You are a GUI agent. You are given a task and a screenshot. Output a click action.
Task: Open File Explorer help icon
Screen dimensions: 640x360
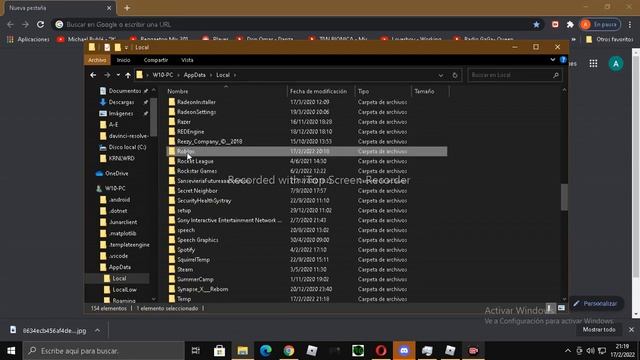tap(563, 60)
